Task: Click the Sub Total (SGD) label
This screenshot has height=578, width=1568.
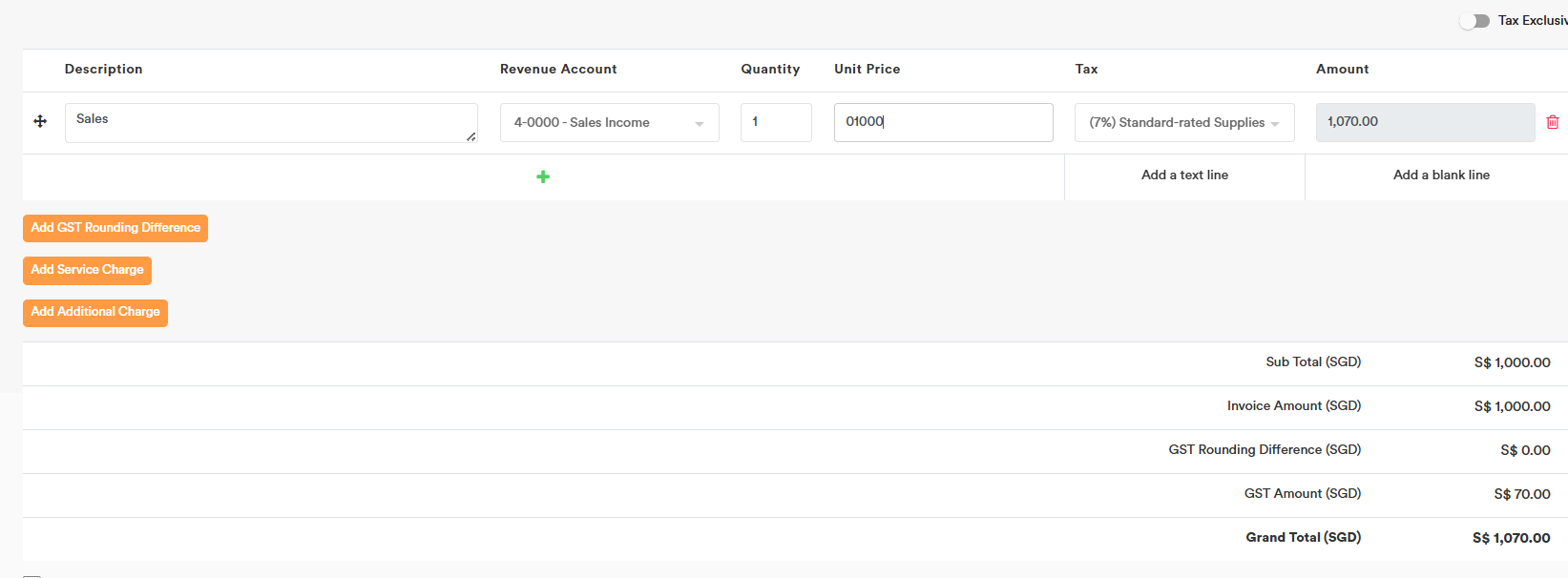Action: pos(1312,362)
